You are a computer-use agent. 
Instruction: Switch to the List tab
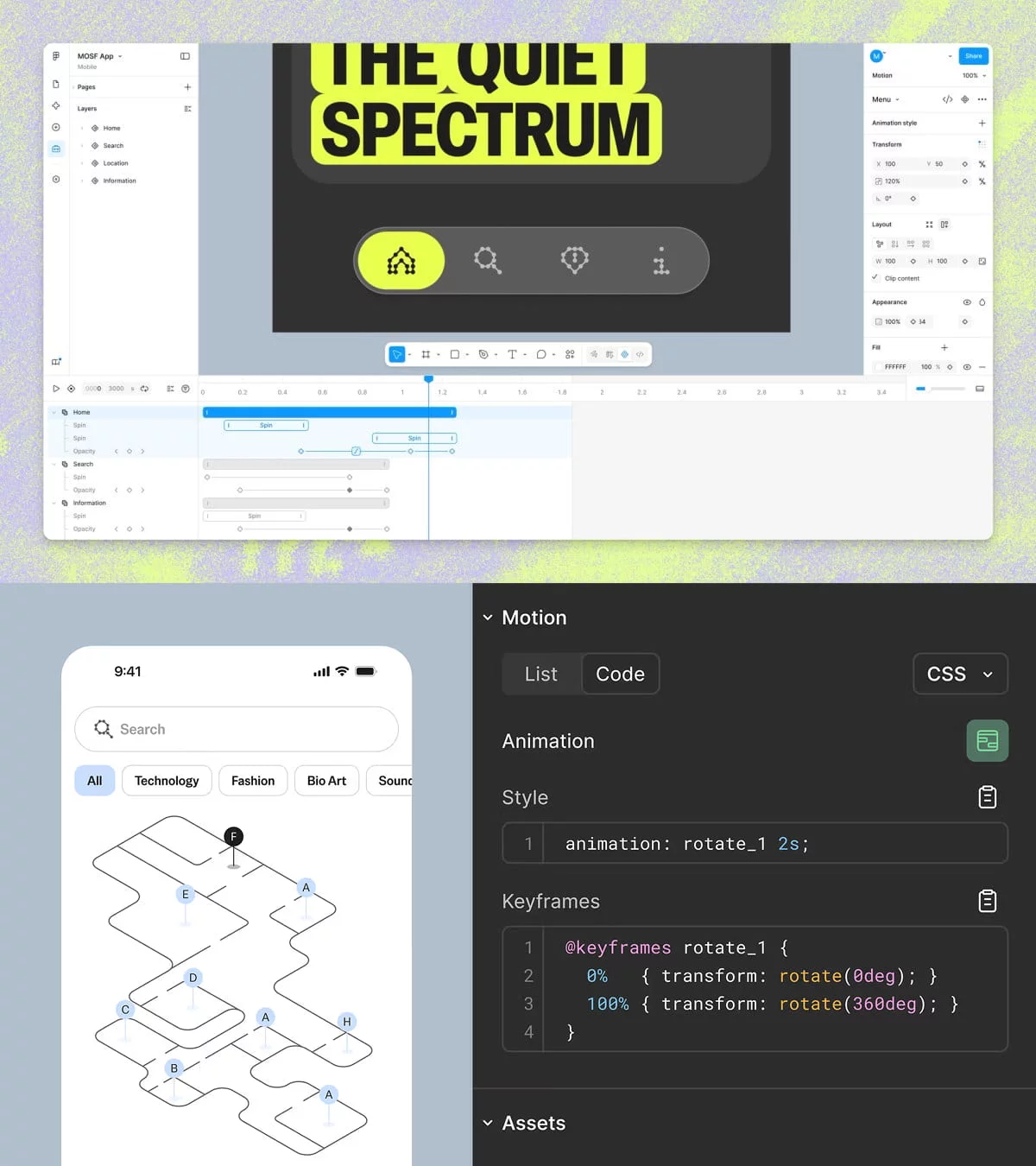click(541, 674)
